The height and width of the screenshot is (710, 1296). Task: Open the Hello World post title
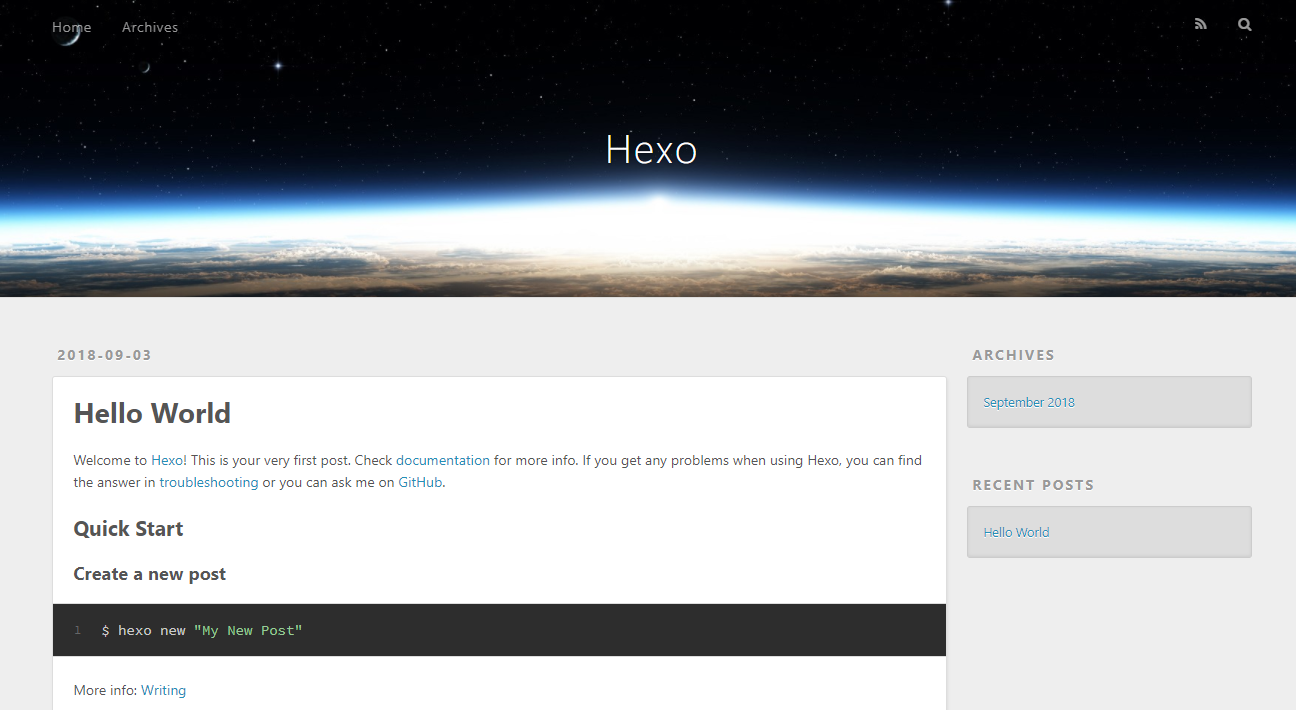point(152,413)
